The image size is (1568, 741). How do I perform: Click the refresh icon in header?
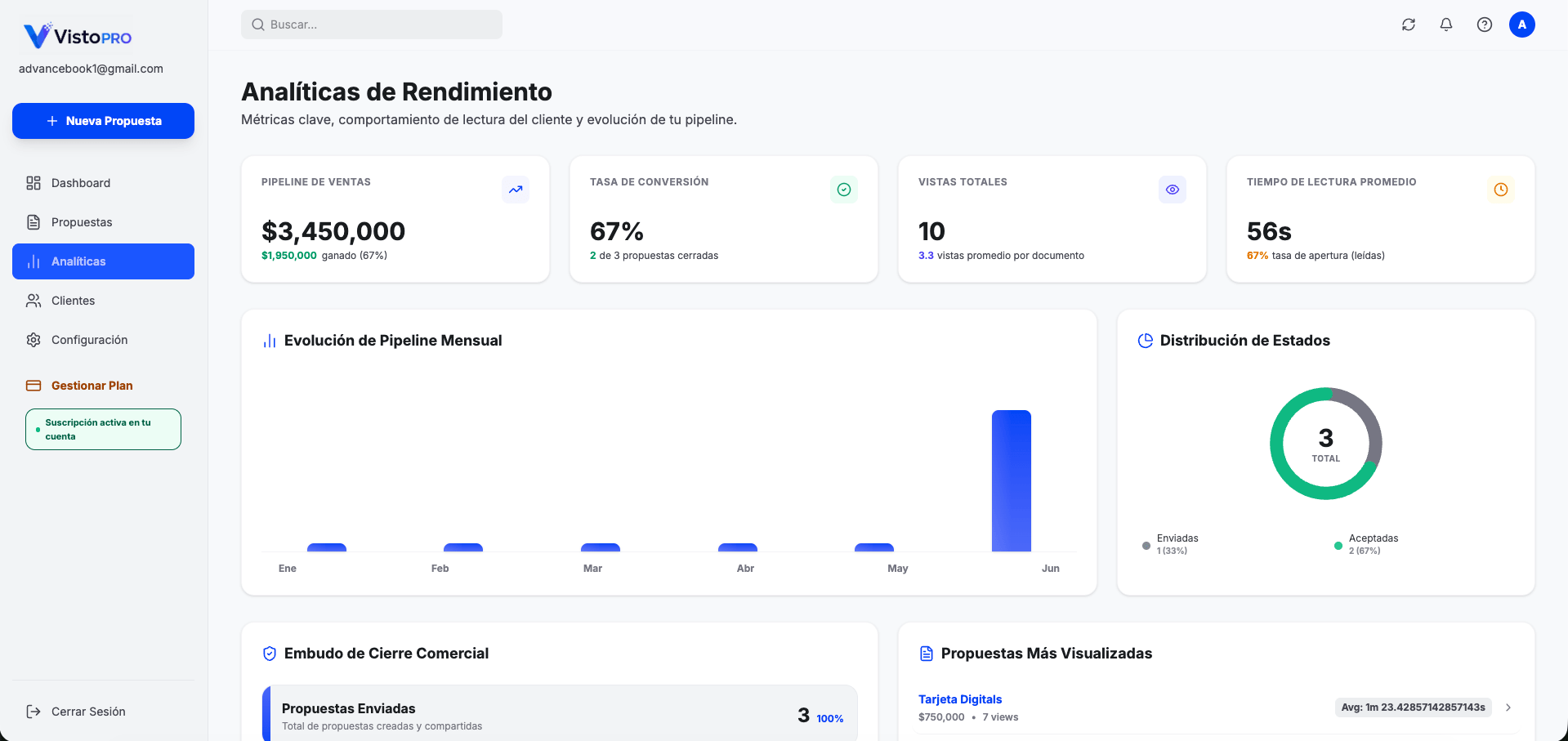click(x=1409, y=25)
